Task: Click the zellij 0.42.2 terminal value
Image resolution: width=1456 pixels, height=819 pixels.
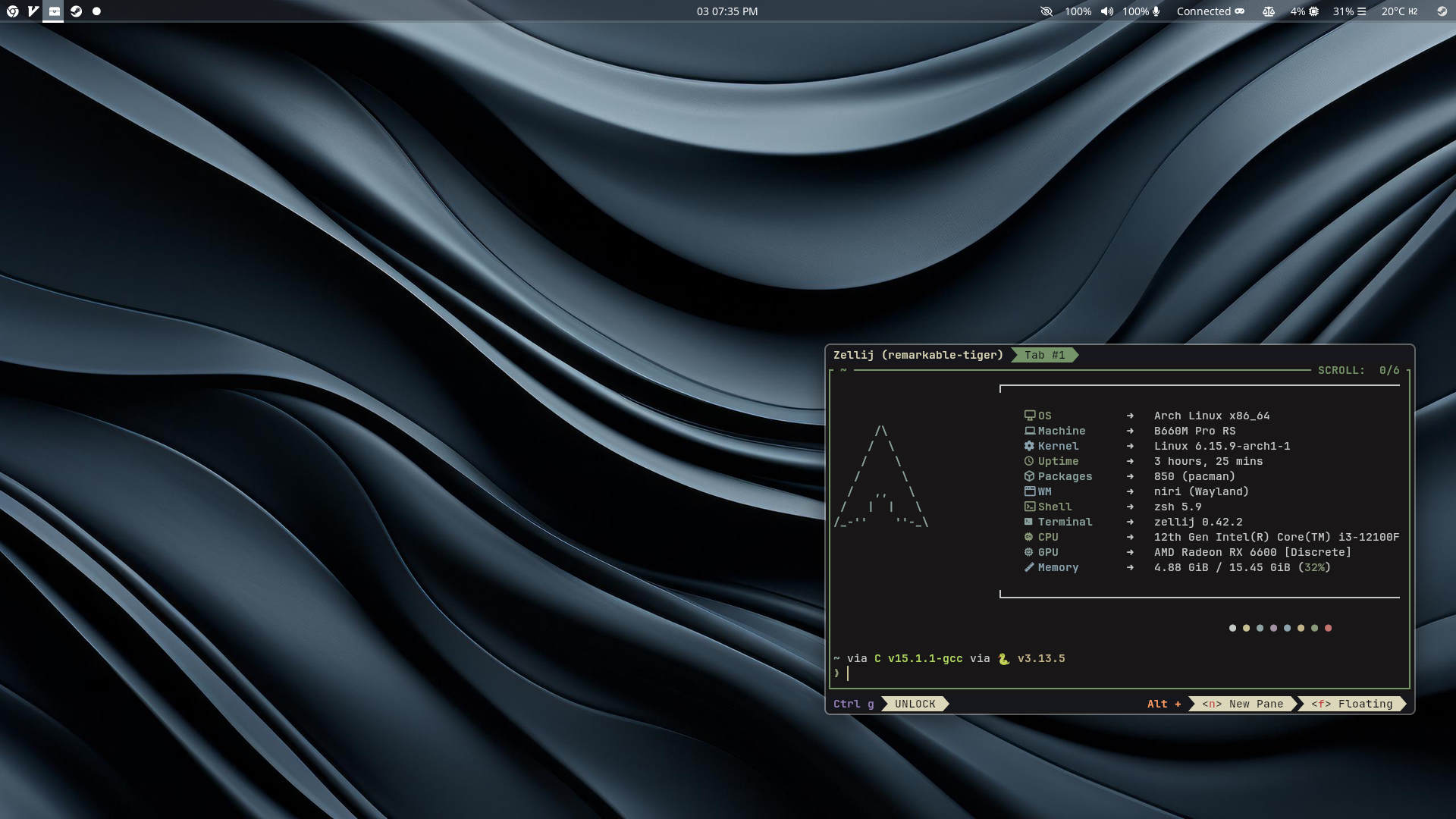Action: pyautogui.click(x=1198, y=522)
